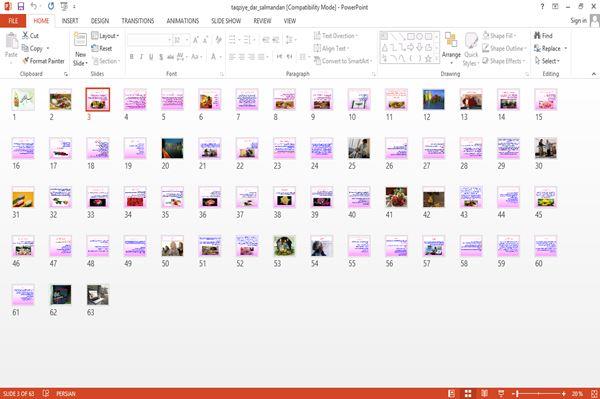Click the zoom out minus button

[x=514, y=393]
